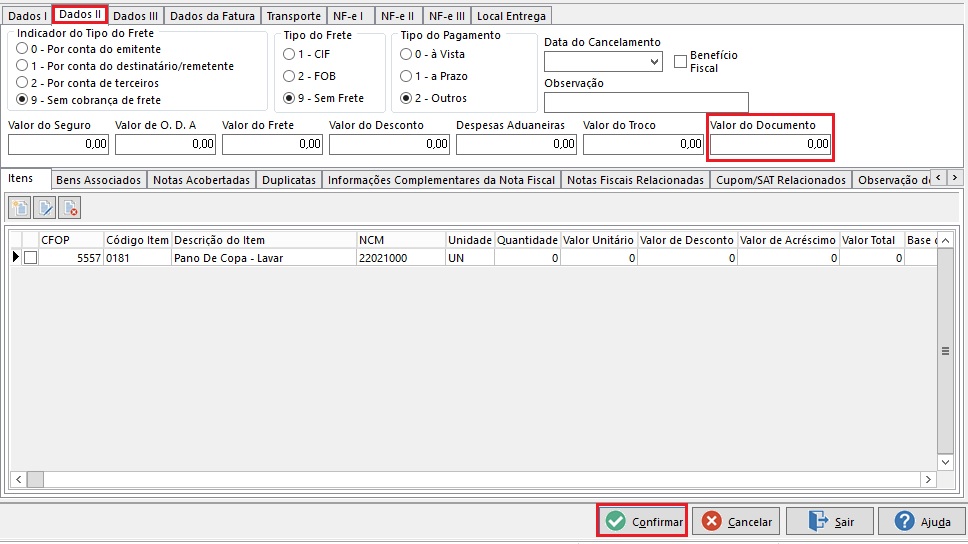The image size is (968, 544).
Task: Click the 5557 CFOP cell
Action: point(71,257)
